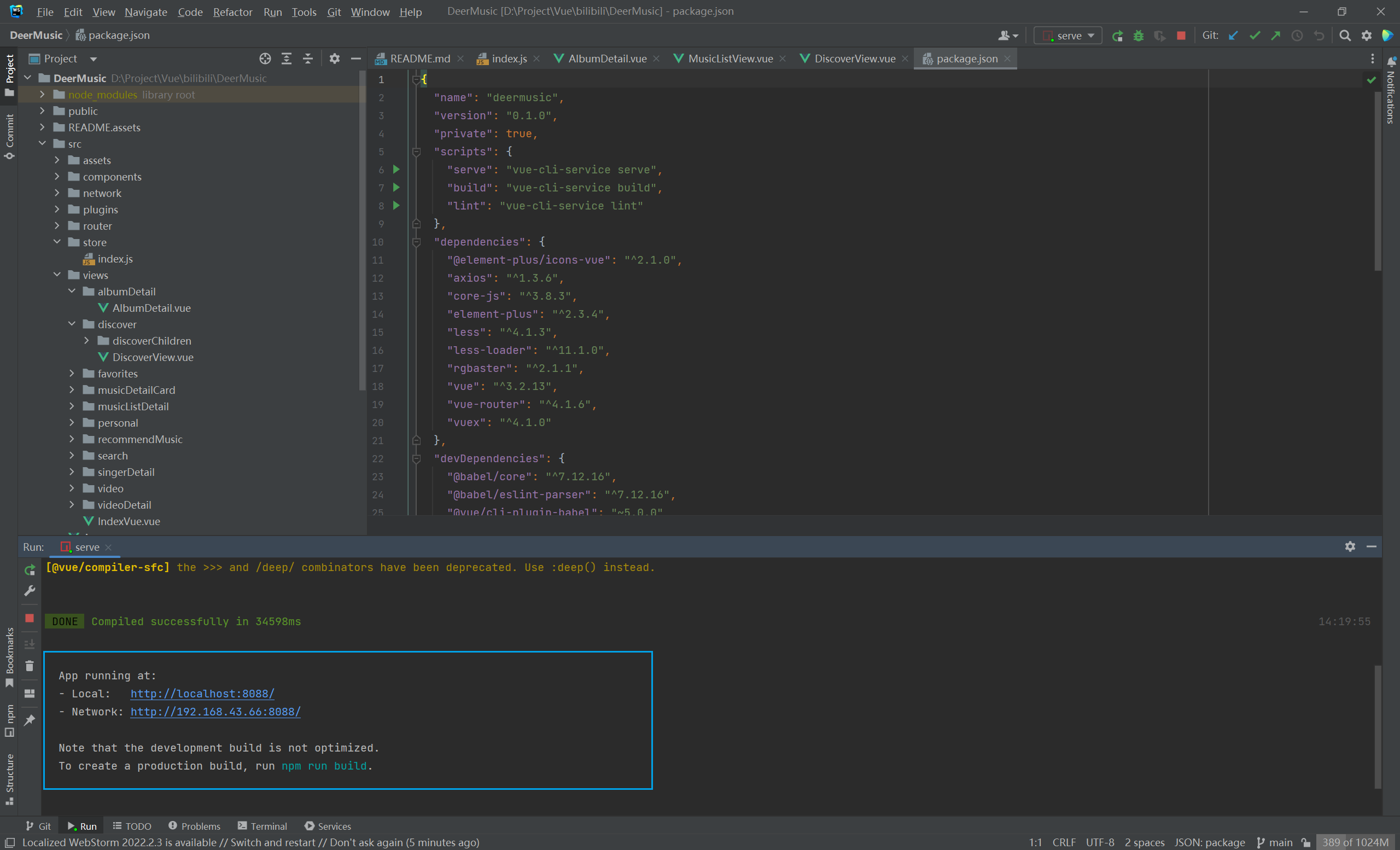Open the user account icon dropdown
1400x850 pixels.
[1008, 36]
